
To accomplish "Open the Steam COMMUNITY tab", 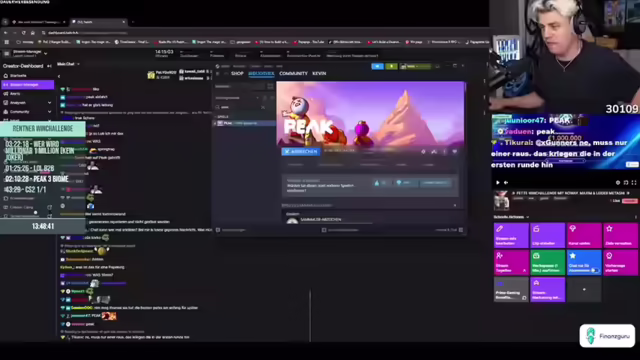I will pos(293,73).
